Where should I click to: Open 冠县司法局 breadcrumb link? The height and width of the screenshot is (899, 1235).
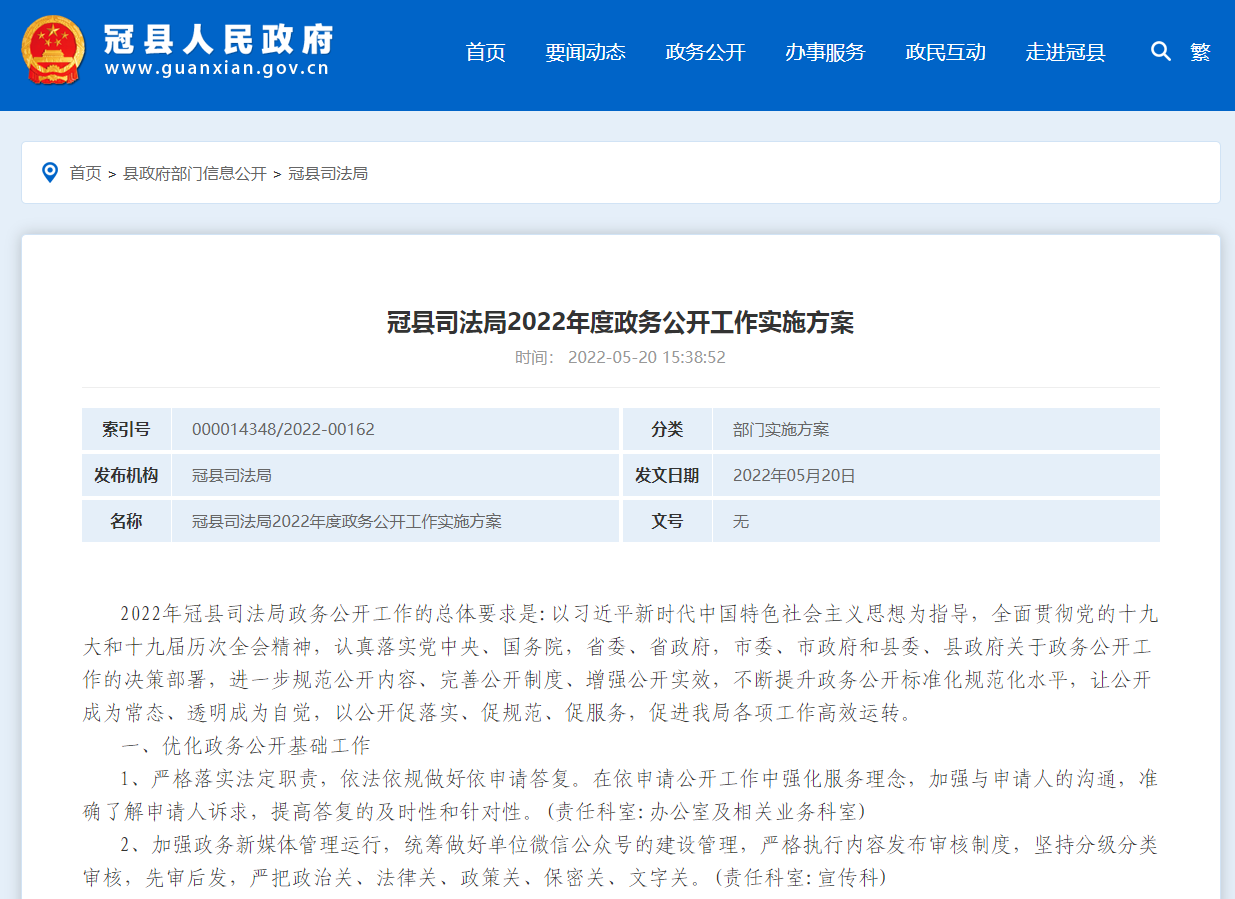pos(328,173)
